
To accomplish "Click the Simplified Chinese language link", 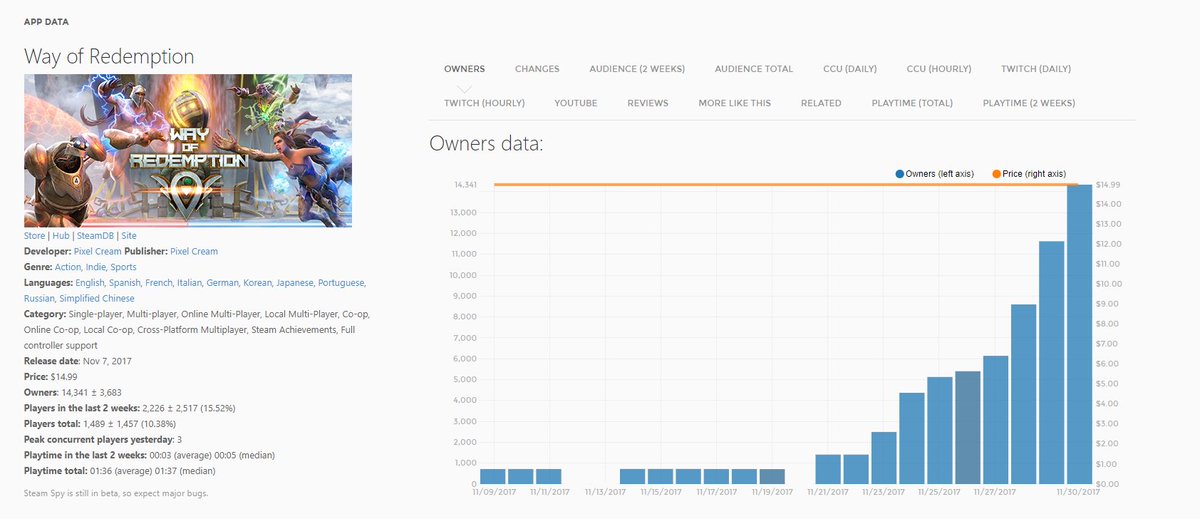I will point(97,298).
